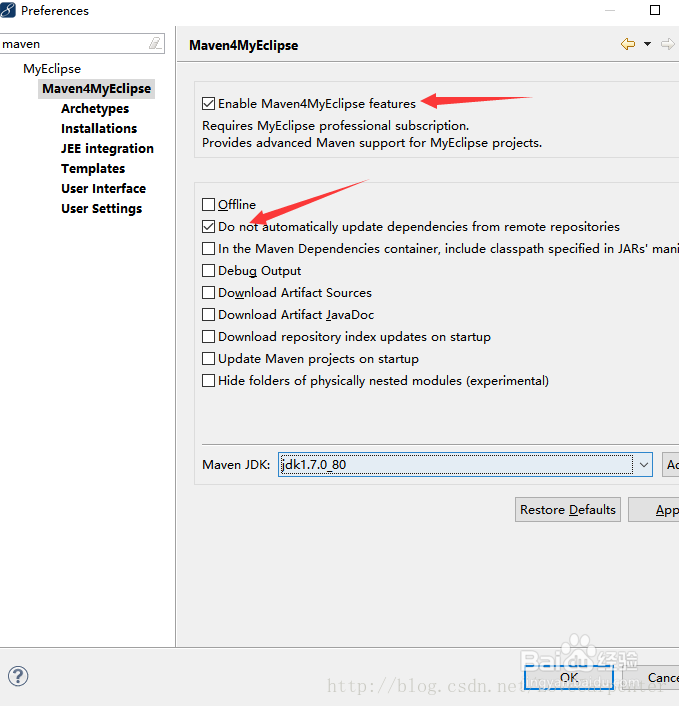Open the User Settings preferences page

pyautogui.click(x=102, y=208)
